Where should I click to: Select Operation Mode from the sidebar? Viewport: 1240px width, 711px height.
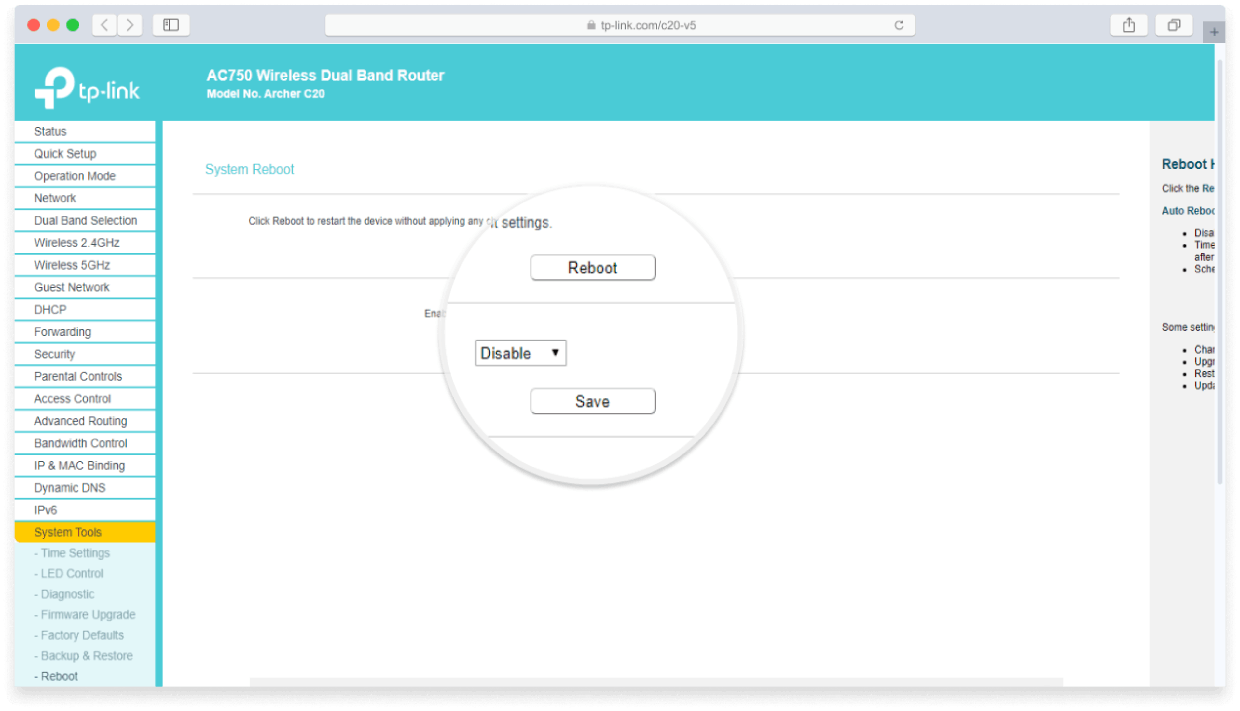pyautogui.click(x=86, y=176)
